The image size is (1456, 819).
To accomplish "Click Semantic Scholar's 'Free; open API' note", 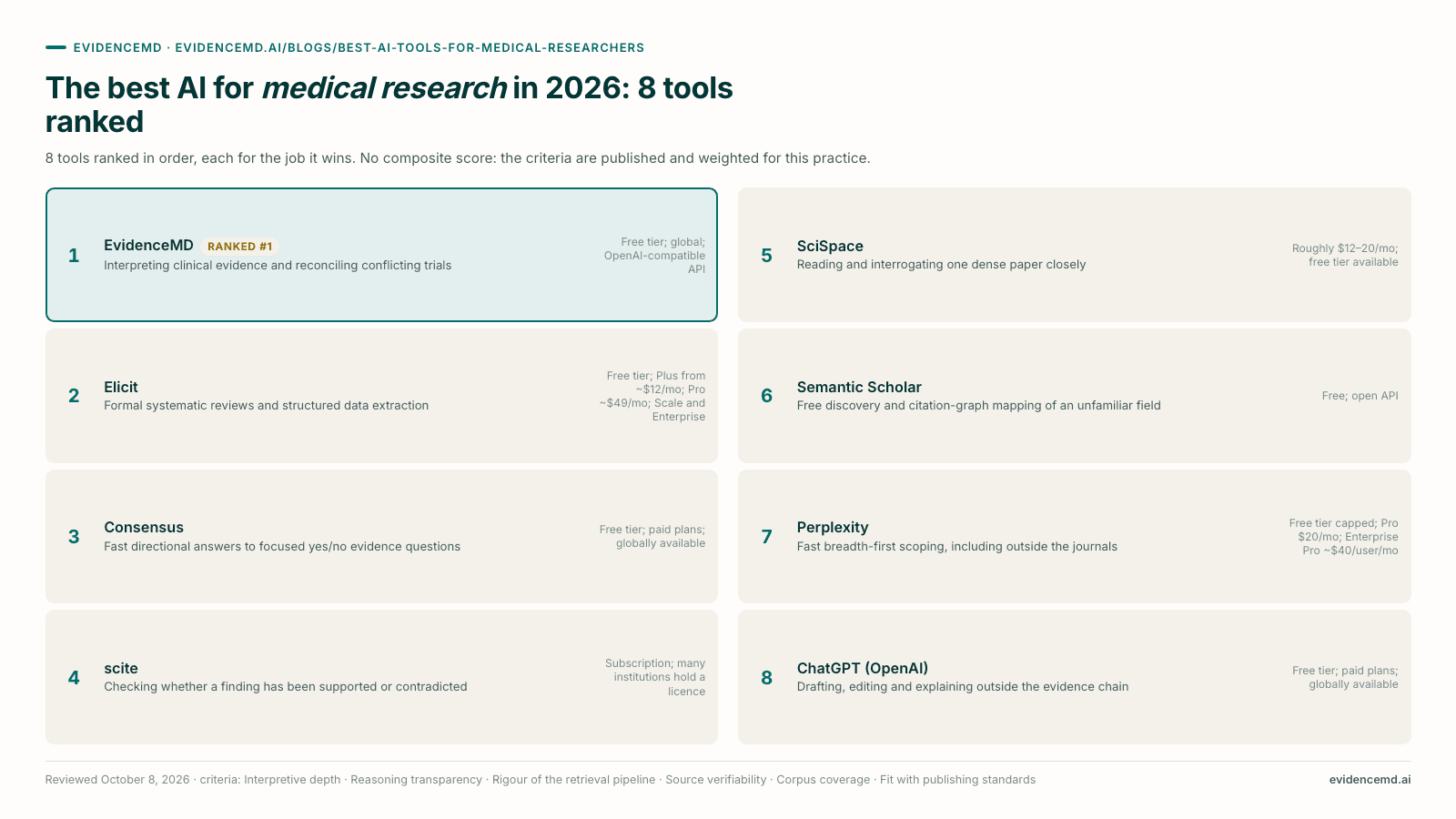I will [x=1360, y=396].
